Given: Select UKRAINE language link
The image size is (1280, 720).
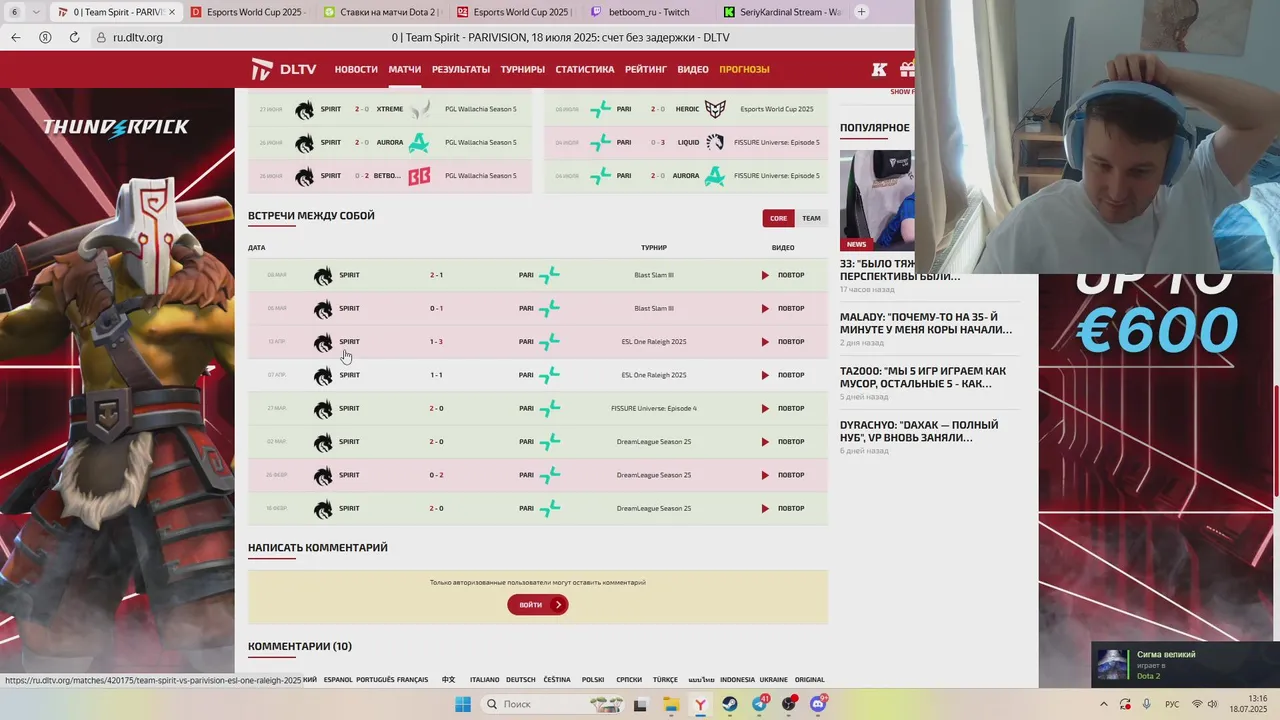Looking at the screenshot, I should tap(773, 680).
